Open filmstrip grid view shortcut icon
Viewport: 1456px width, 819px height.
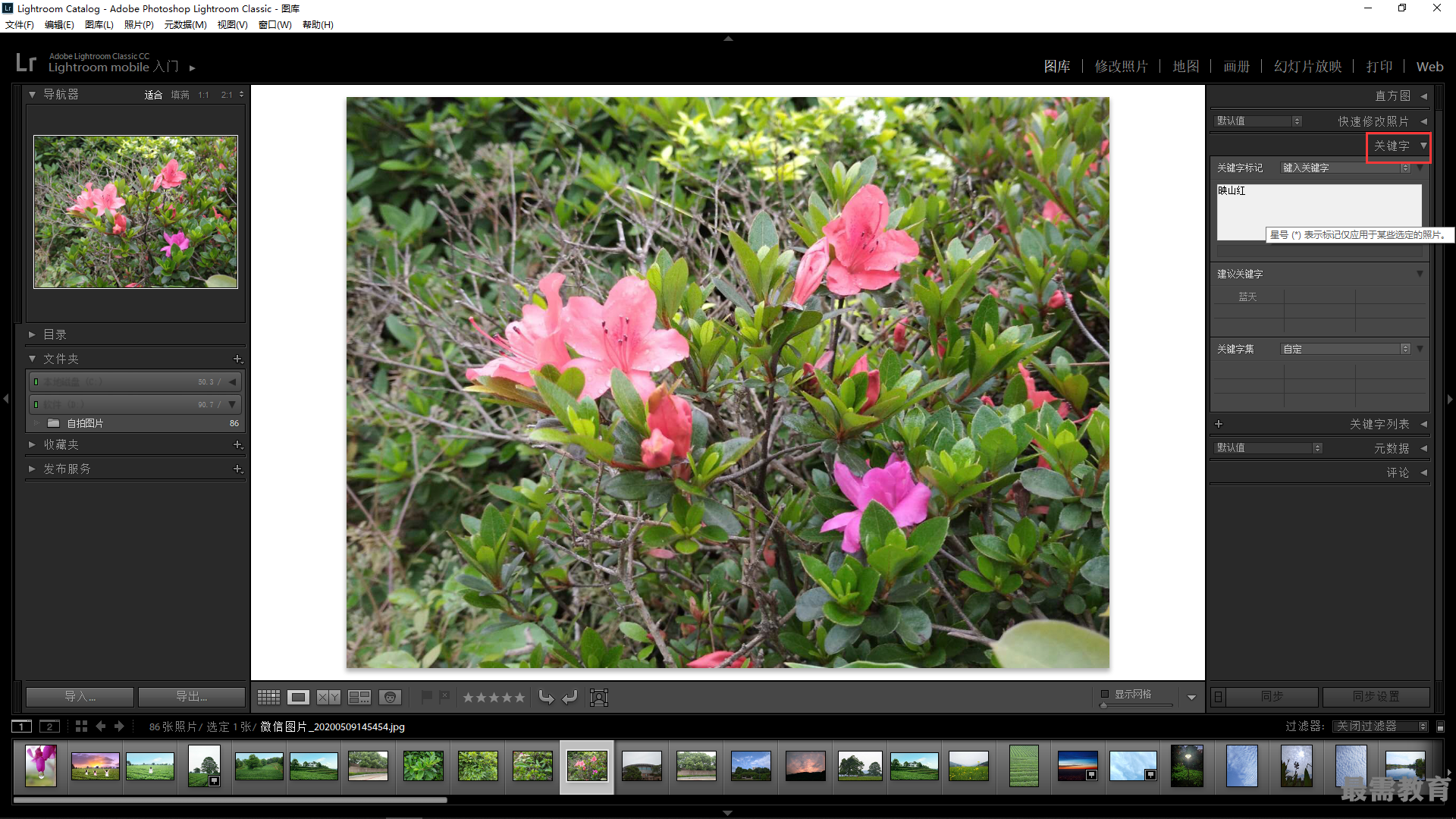coord(81,726)
